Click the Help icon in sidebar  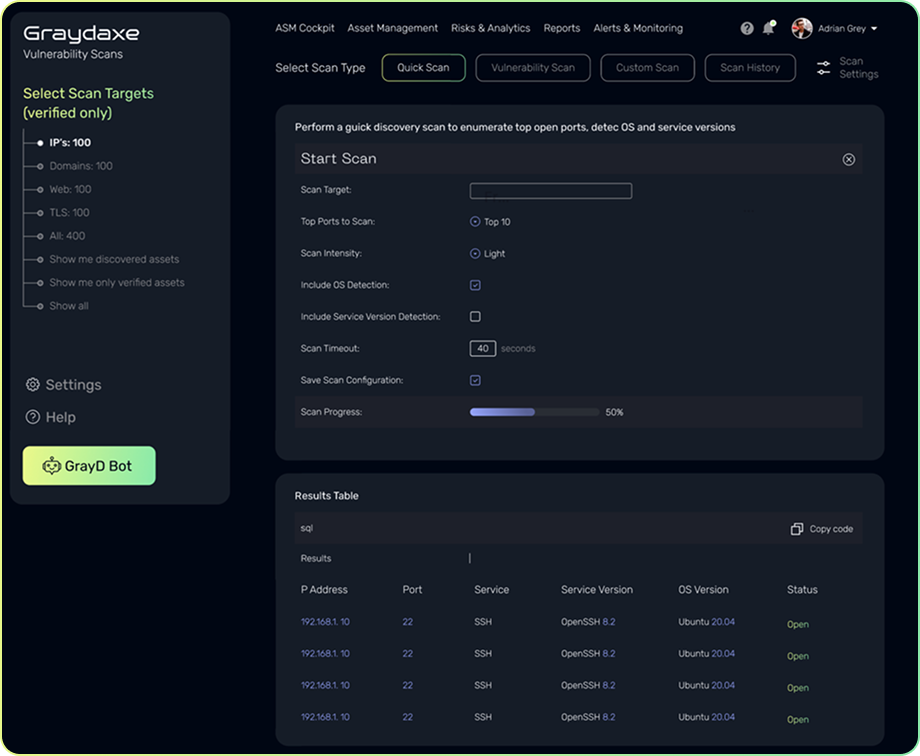[33, 417]
